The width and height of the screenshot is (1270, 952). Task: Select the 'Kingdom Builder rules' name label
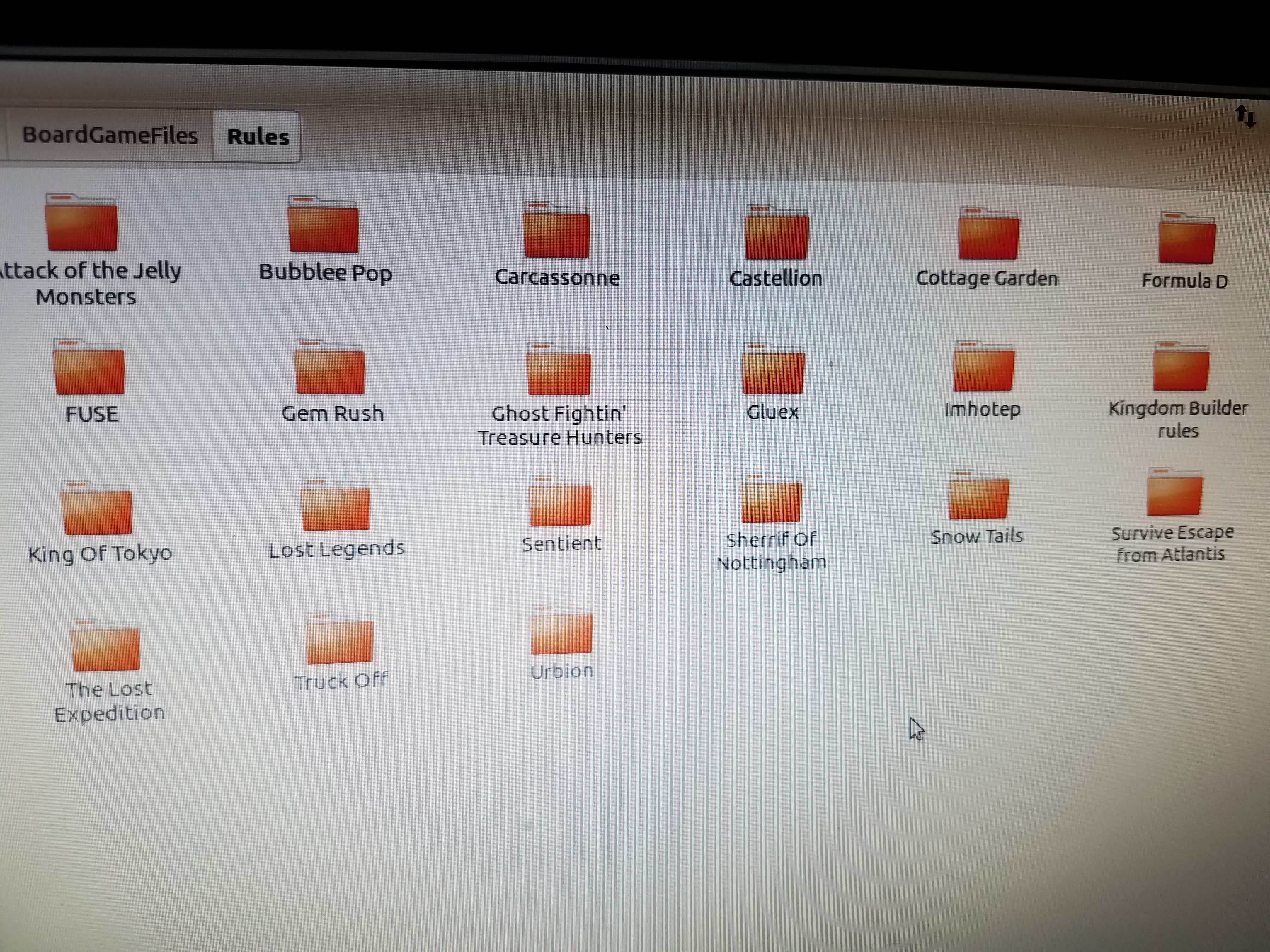(1178, 419)
